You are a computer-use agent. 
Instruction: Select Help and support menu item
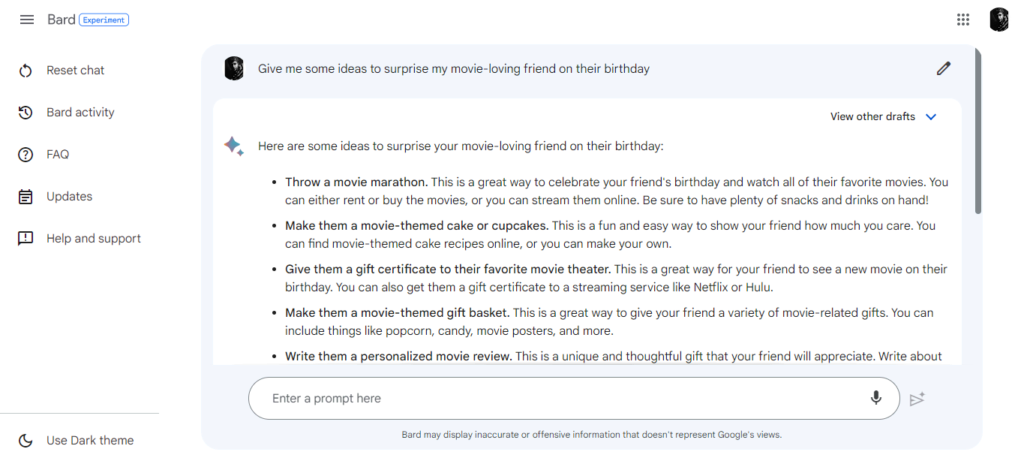click(x=93, y=239)
